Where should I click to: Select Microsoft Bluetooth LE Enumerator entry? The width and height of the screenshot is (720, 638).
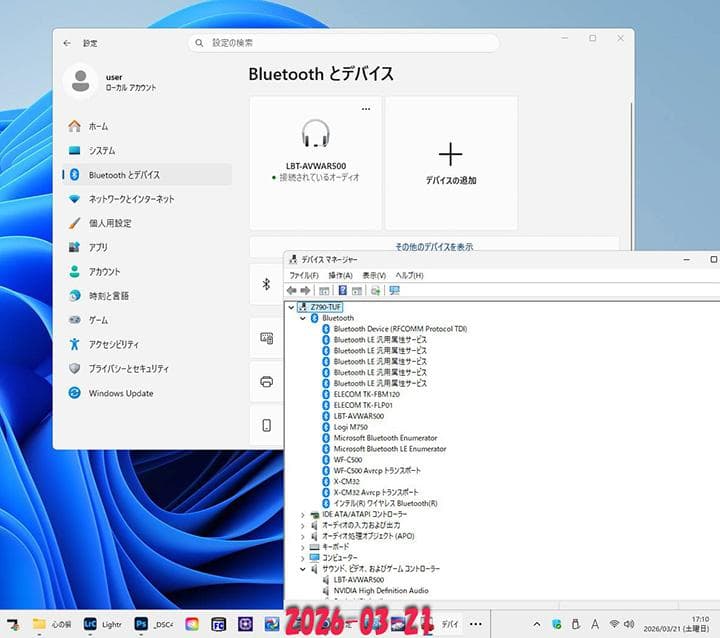390,449
